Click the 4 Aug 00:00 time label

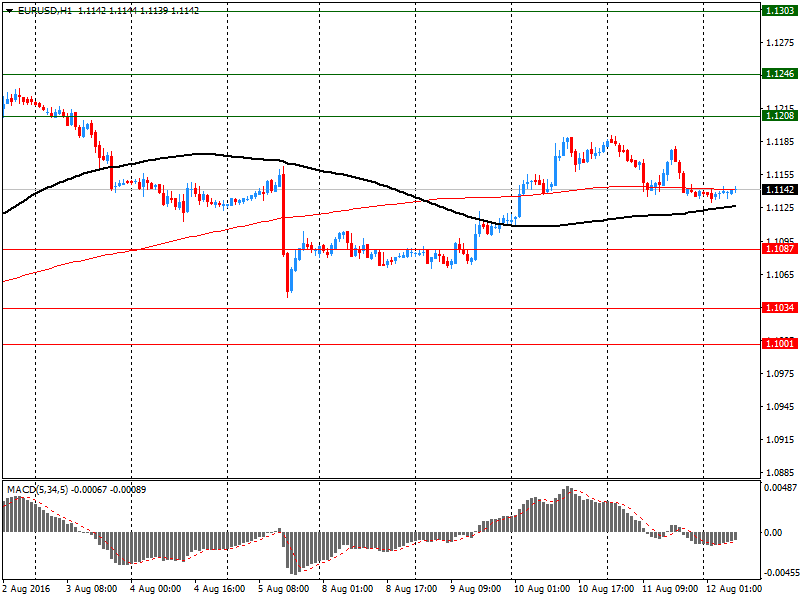[x=156, y=589]
